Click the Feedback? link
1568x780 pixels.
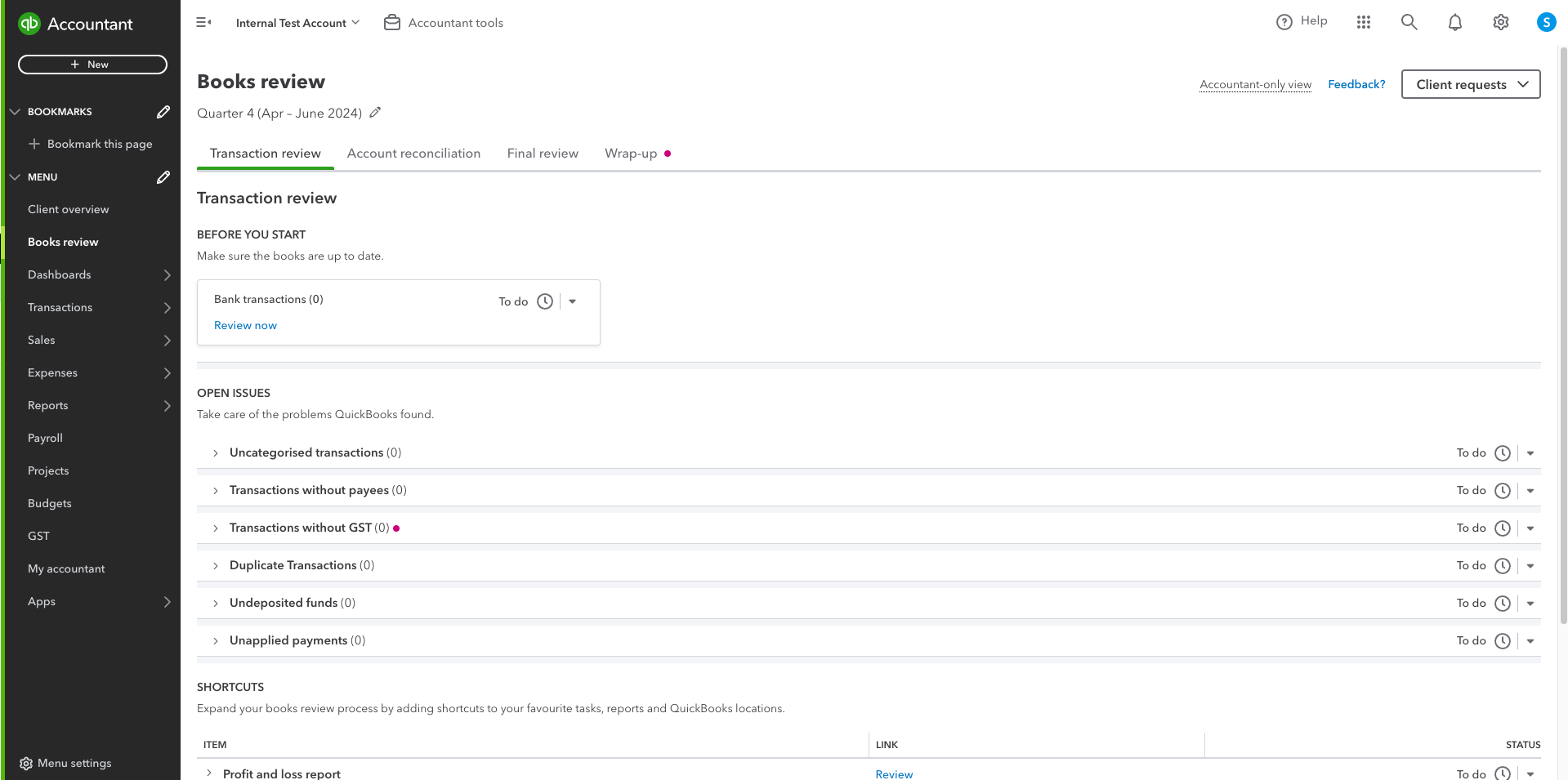1356,84
